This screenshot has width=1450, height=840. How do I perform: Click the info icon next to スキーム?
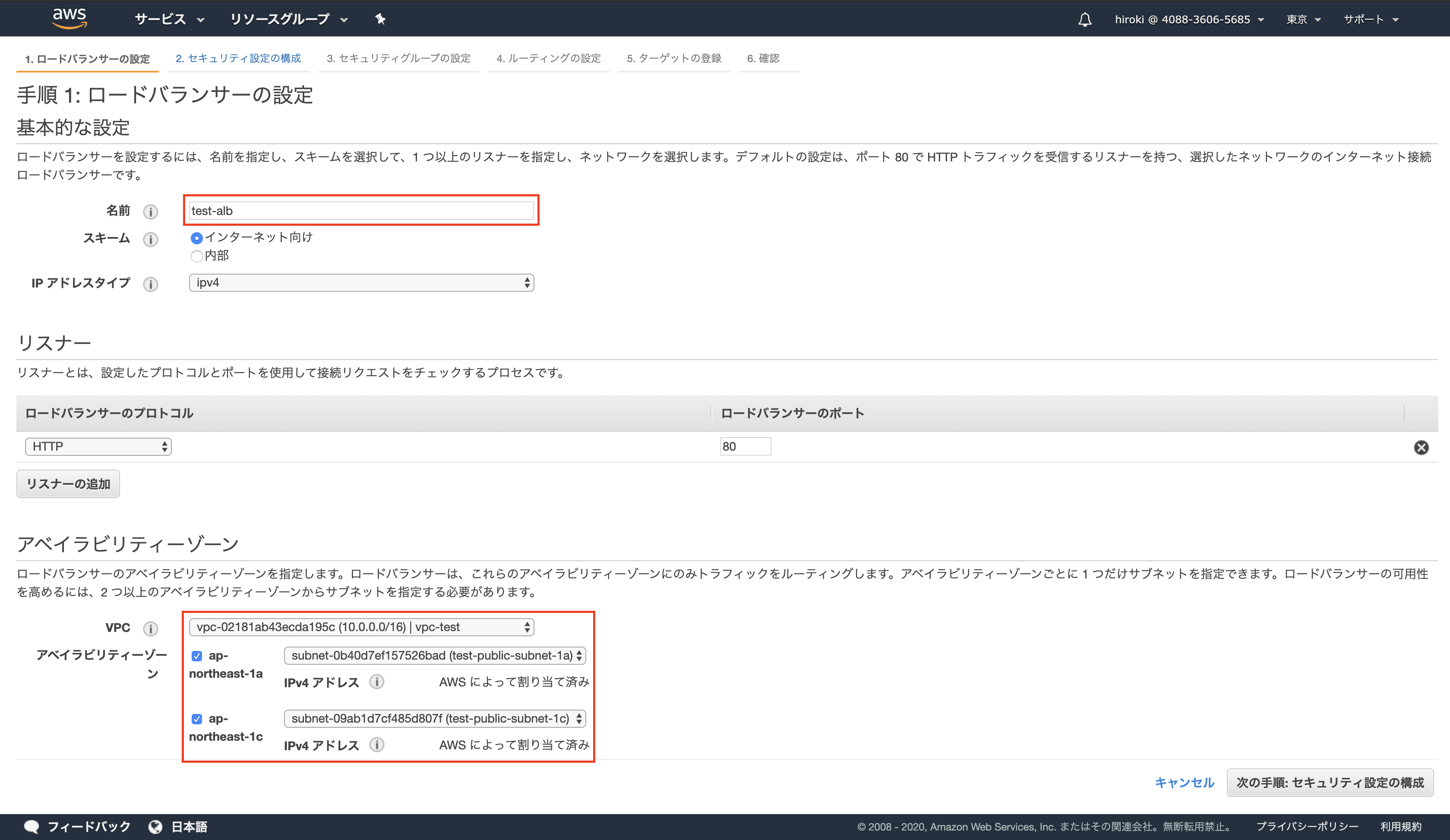[x=151, y=239]
